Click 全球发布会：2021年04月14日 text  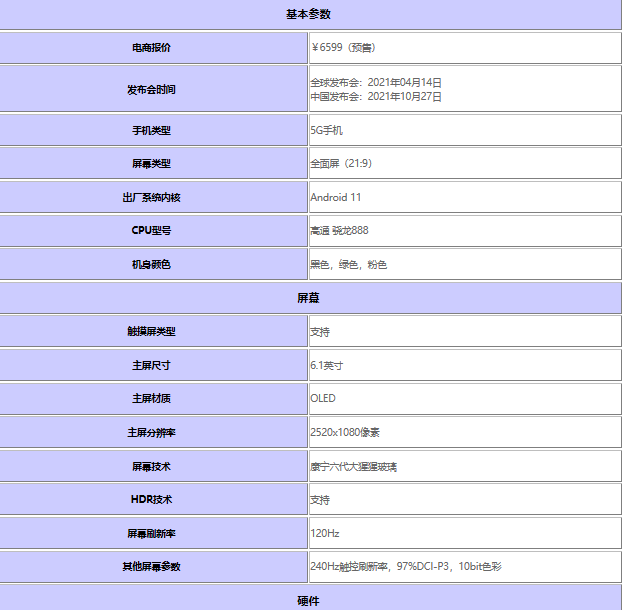pyautogui.click(x=376, y=82)
